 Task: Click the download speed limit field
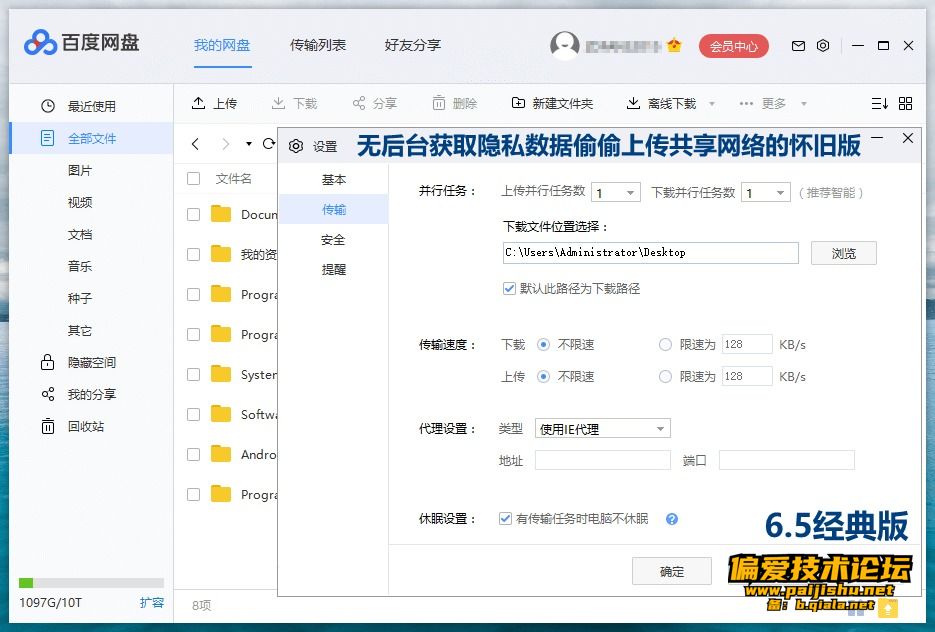coord(747,344)
